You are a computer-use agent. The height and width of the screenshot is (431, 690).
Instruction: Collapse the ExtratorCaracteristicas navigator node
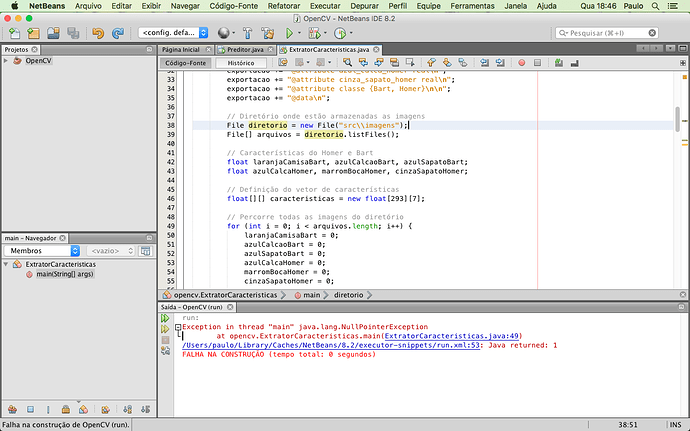(6, 264)
